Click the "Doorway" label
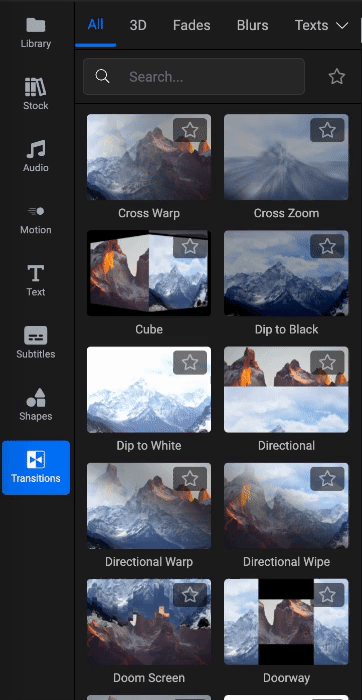This screenshot has height=700, width=362. coord(286,678)
